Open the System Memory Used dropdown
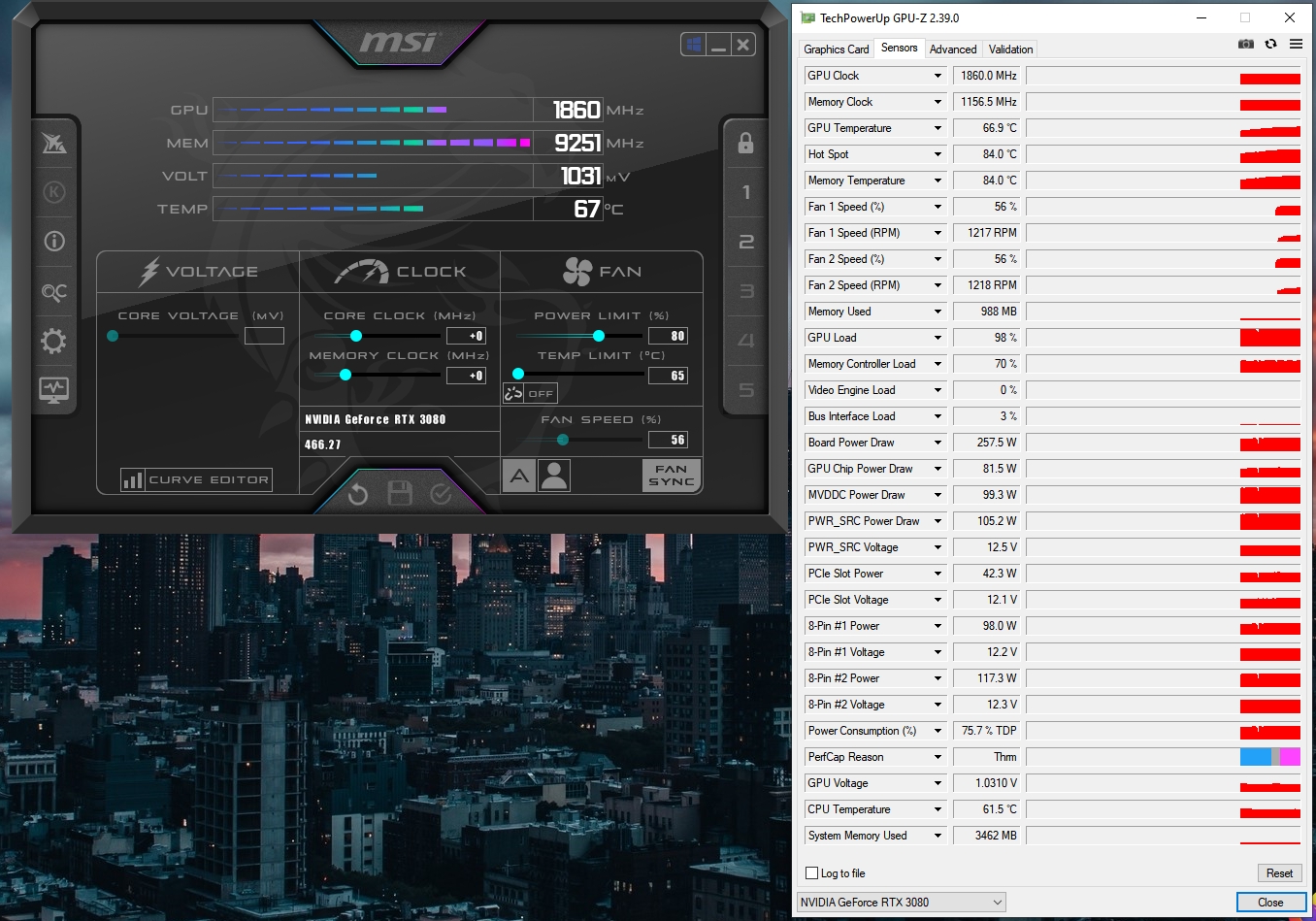Viewport: 1316px width, 921px height. pos(938,836)
